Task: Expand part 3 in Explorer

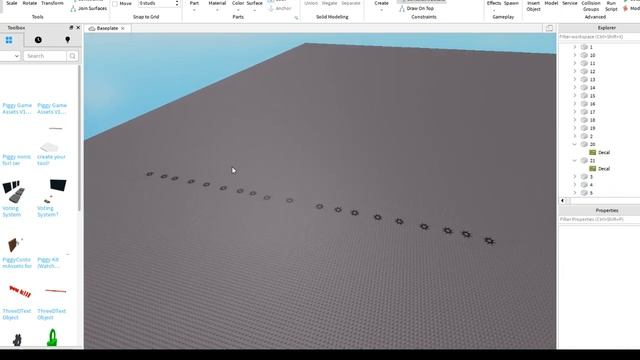Action: (575, 177)
